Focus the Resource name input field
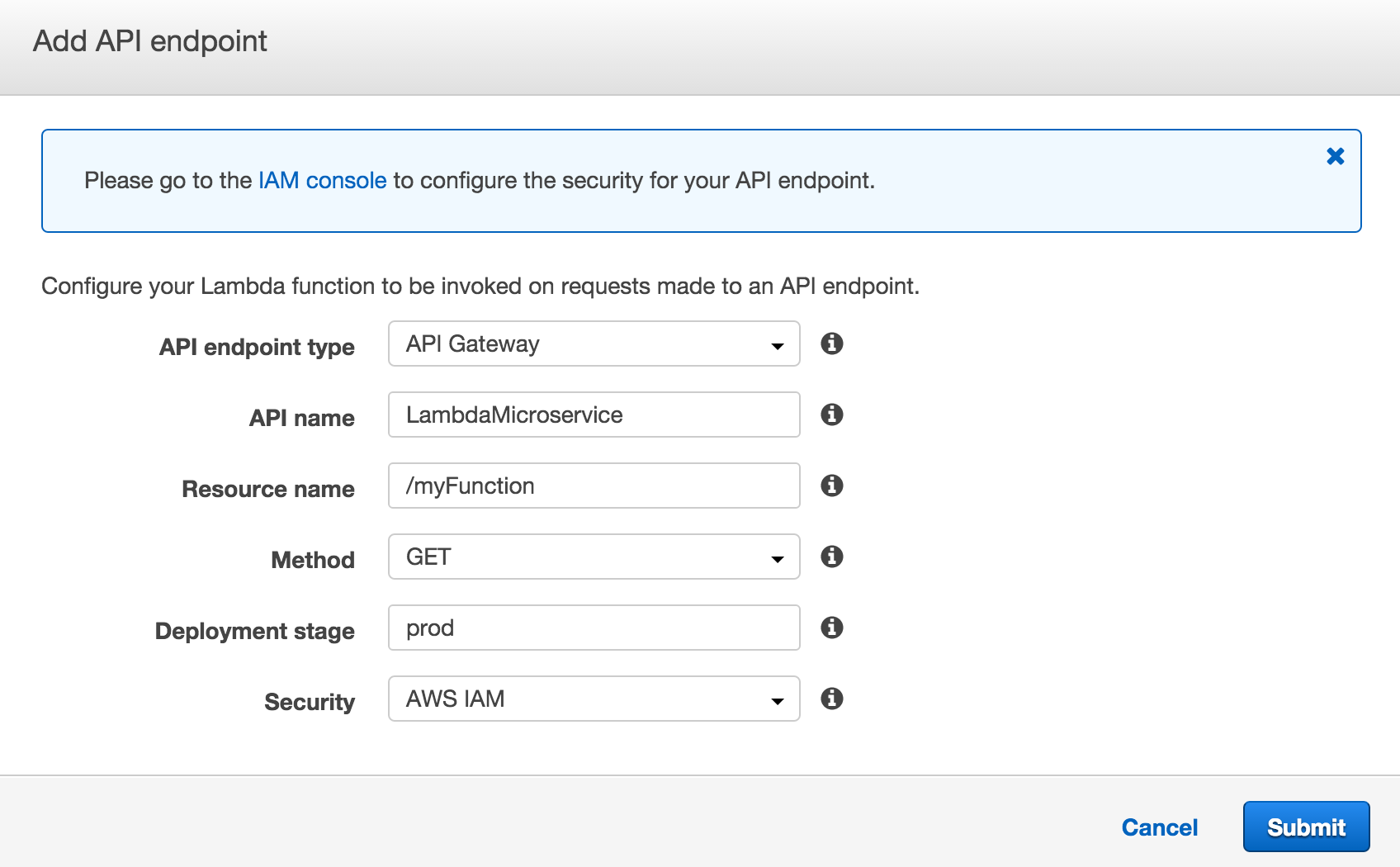The image size is (1400, 867). tap(594, 486)
